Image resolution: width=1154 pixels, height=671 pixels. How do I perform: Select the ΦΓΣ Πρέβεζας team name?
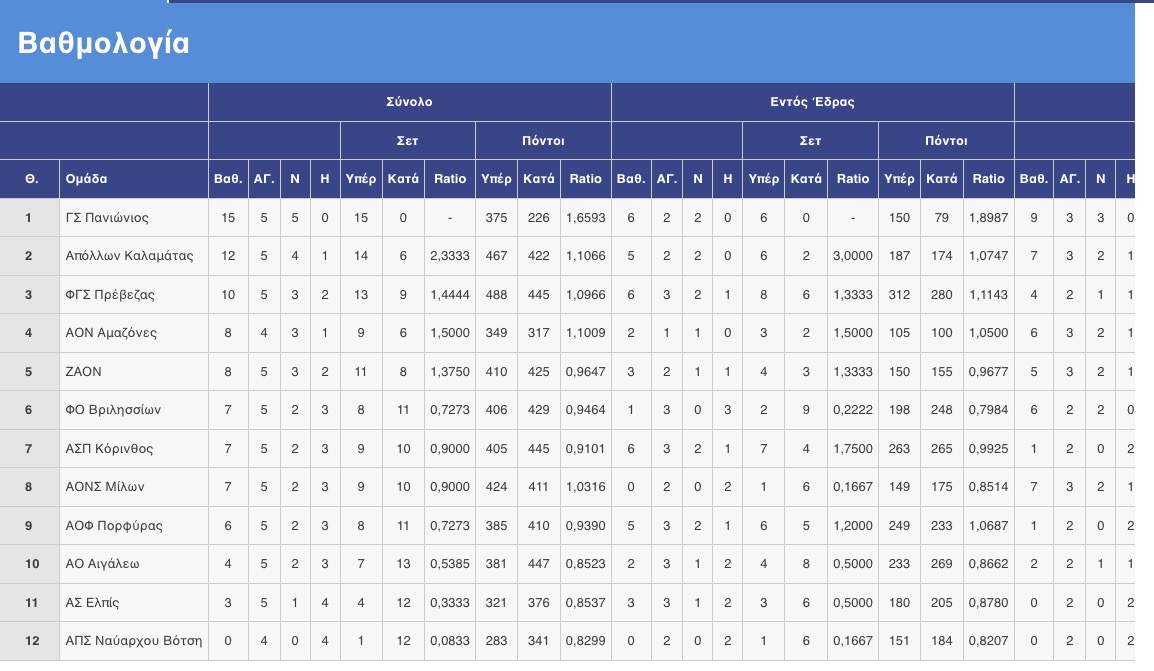[x=110, y=295]
